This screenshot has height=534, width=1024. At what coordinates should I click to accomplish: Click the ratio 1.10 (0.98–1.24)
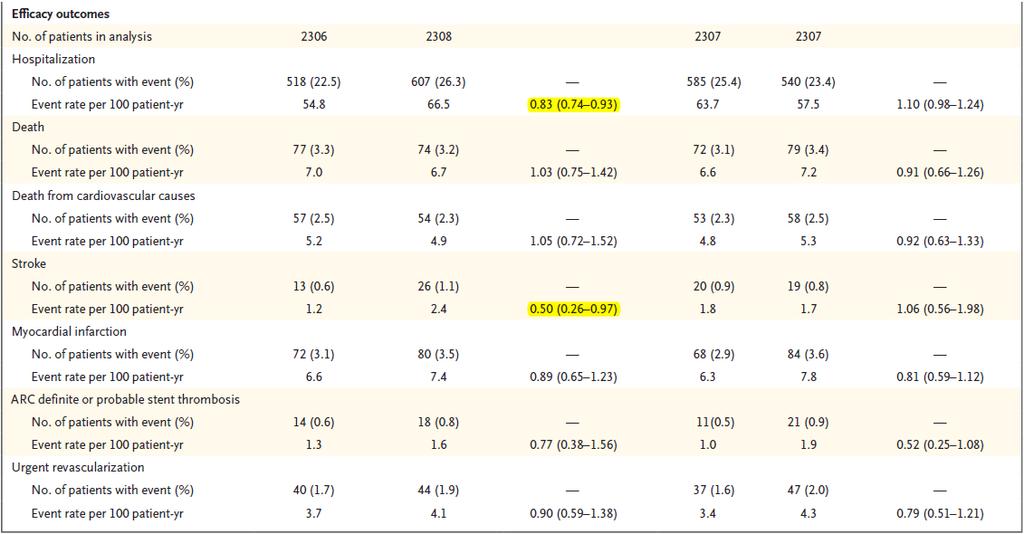point(940,104)
